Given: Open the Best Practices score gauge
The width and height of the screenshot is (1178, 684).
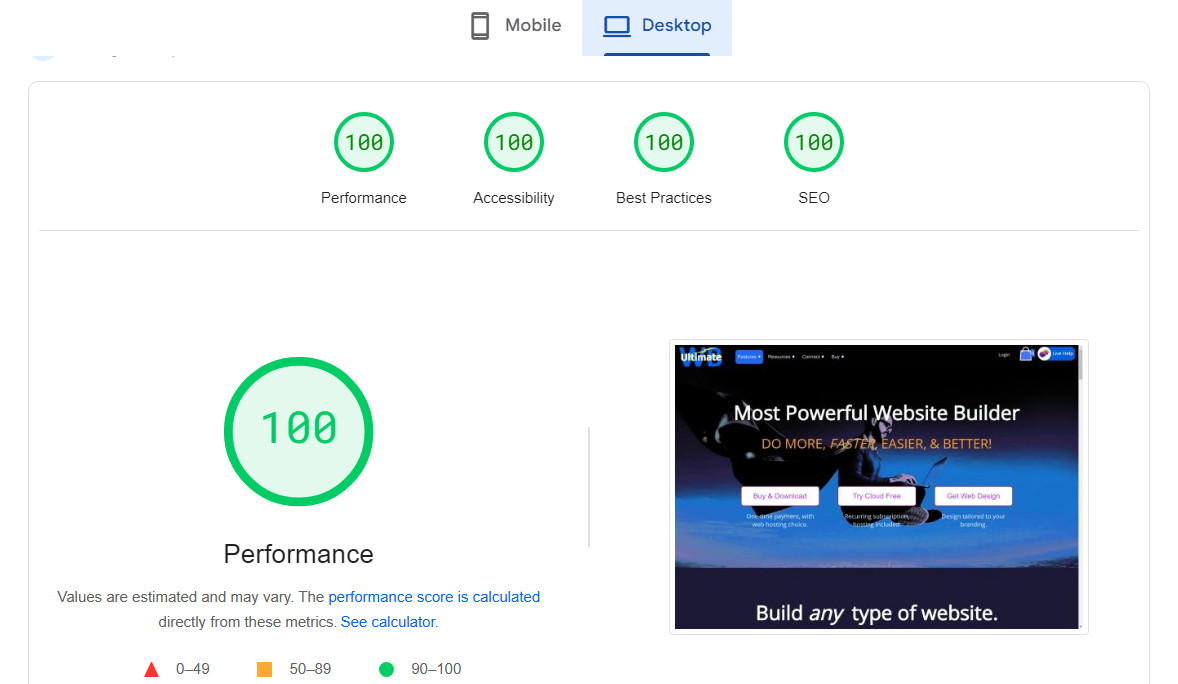Looking at the screenshot, I should pyautogui.click(x=663, y=143).
